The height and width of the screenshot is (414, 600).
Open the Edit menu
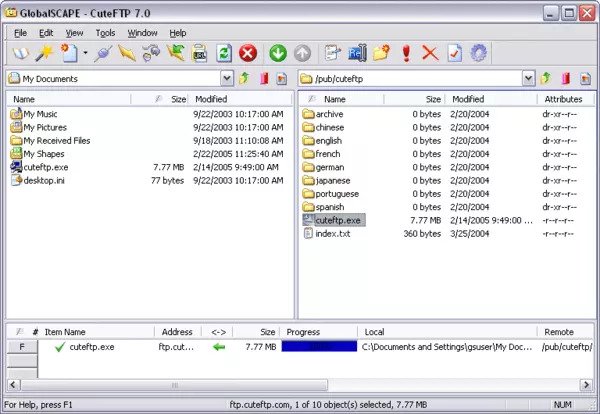[46, 33]
